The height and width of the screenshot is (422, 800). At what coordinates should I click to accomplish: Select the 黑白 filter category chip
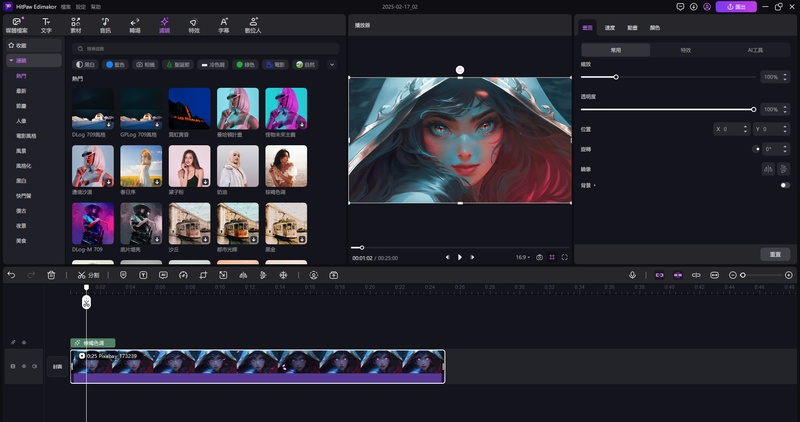coord(88,65)
